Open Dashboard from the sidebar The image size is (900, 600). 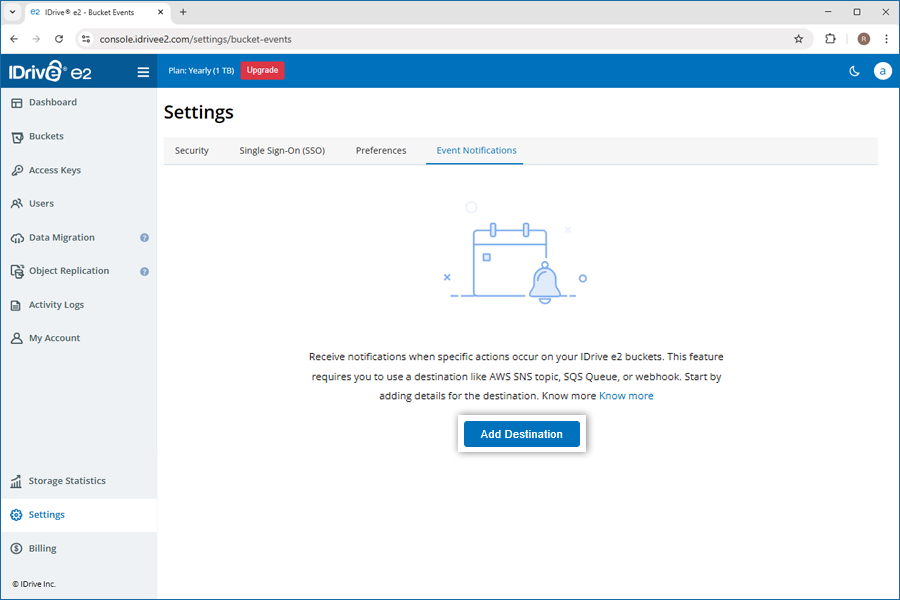[52, 103]
